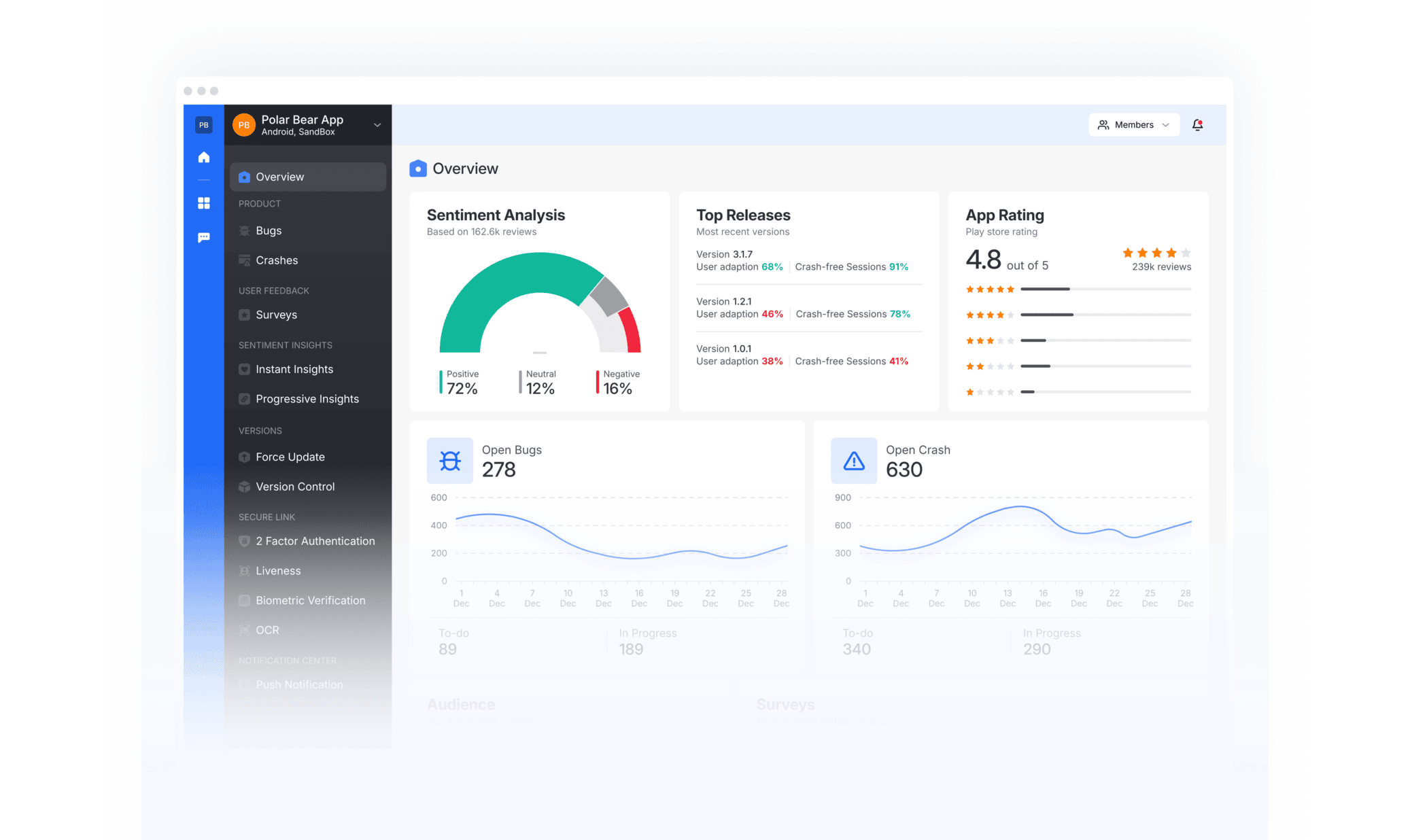The height and width of the screenshot is (840, 1410).
Task: Click the Open Bugs bug icon tile
Action: click(x=450, y=461)
